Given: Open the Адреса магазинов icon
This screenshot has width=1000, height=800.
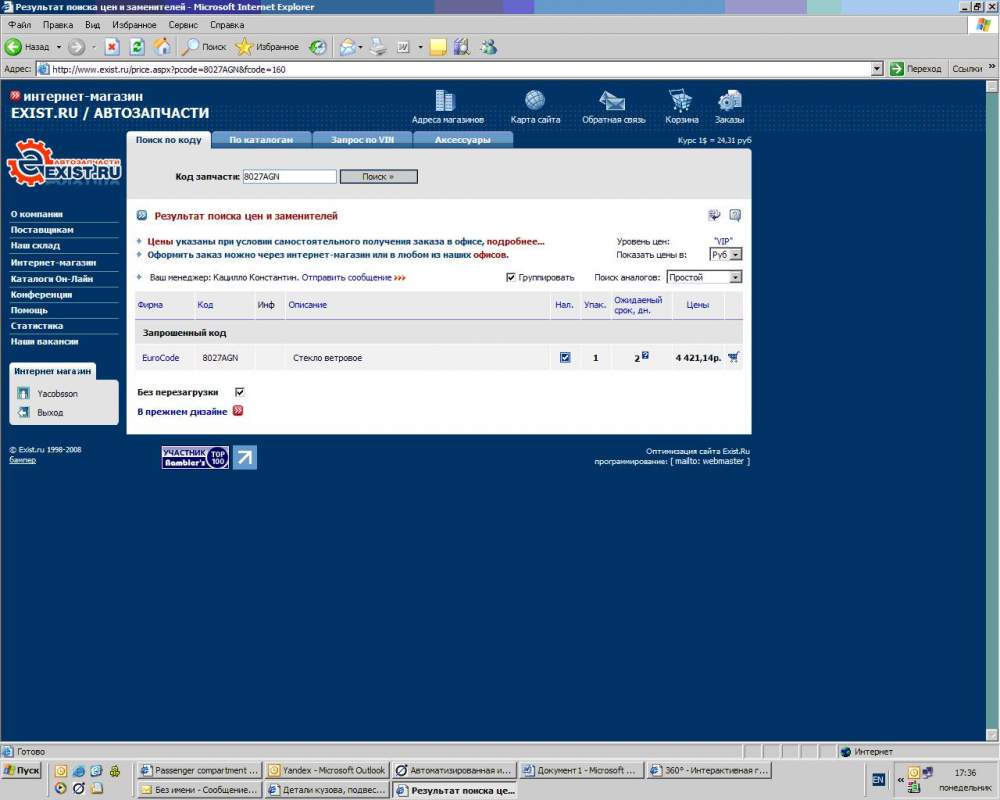Looking at the screenshot, I should coord(445,101).
